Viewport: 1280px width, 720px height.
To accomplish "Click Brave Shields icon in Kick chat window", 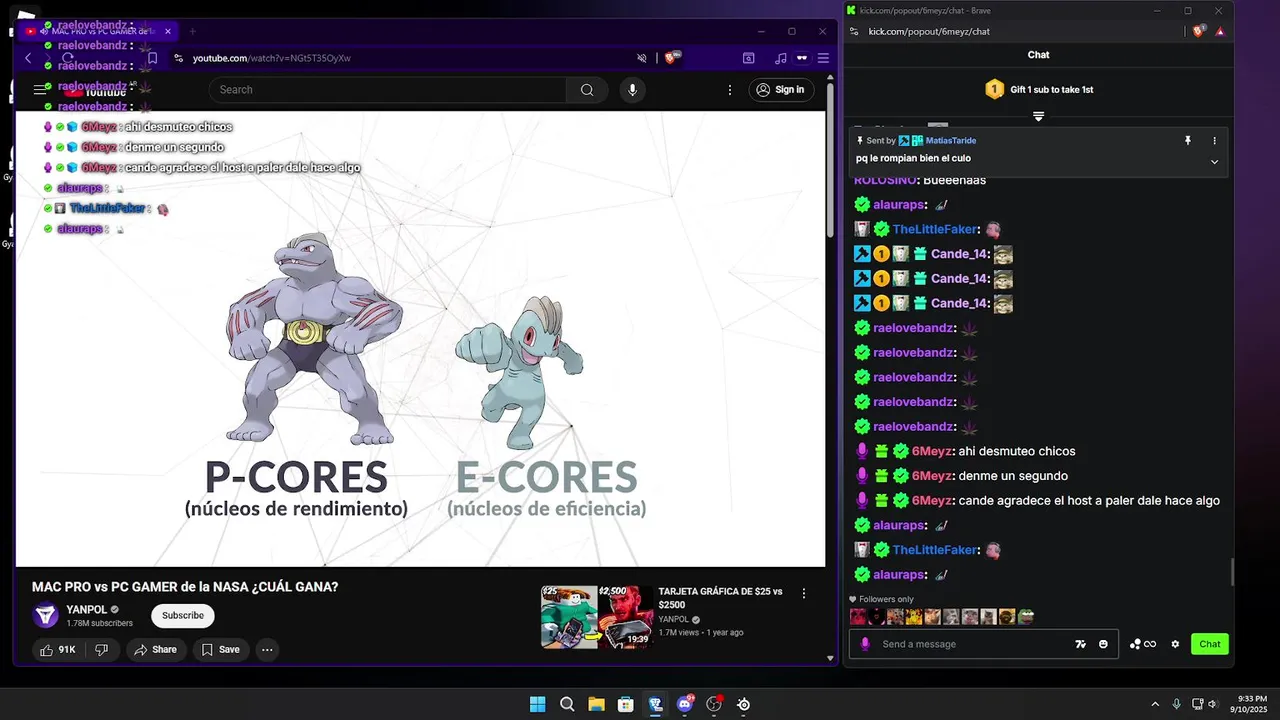I will tap(1199, 31).
